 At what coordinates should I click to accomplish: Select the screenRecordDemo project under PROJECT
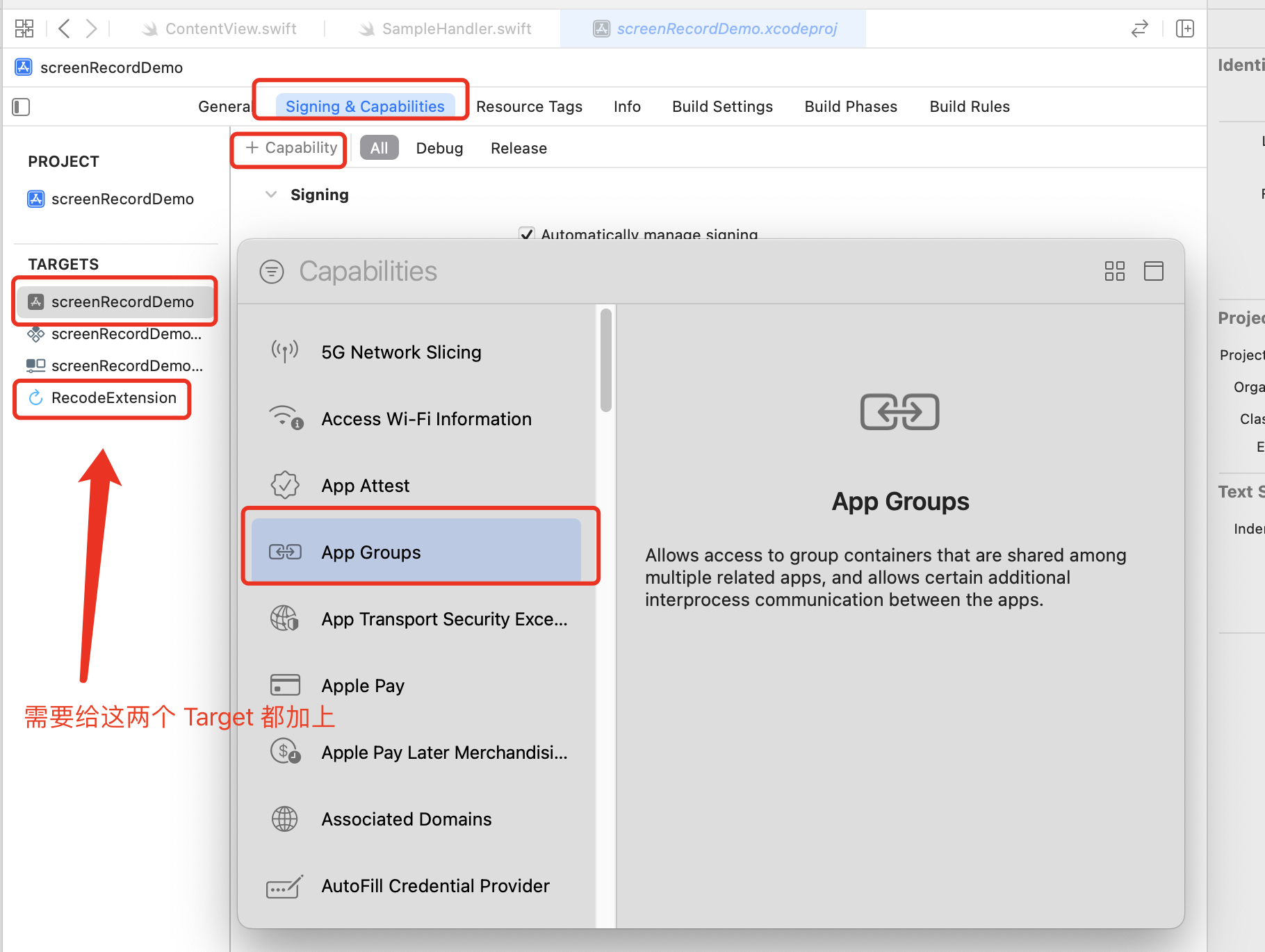pyautogui.click(x=111, y=199)
